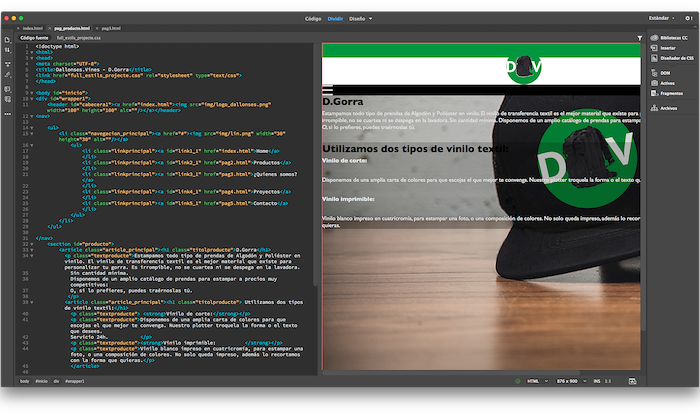Screen dimensions: 700x416
Task: Click the format source code brush icon
Action: (8, 75)
